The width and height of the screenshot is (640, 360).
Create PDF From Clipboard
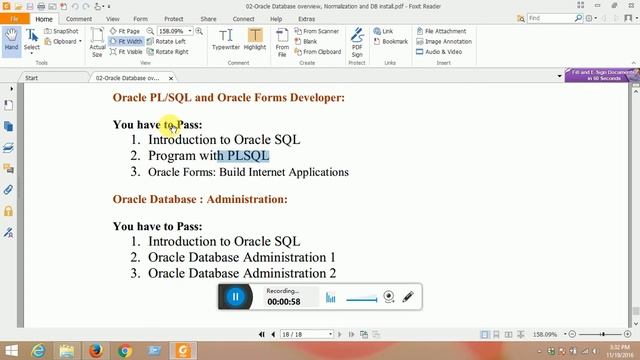tap(318, 52)
